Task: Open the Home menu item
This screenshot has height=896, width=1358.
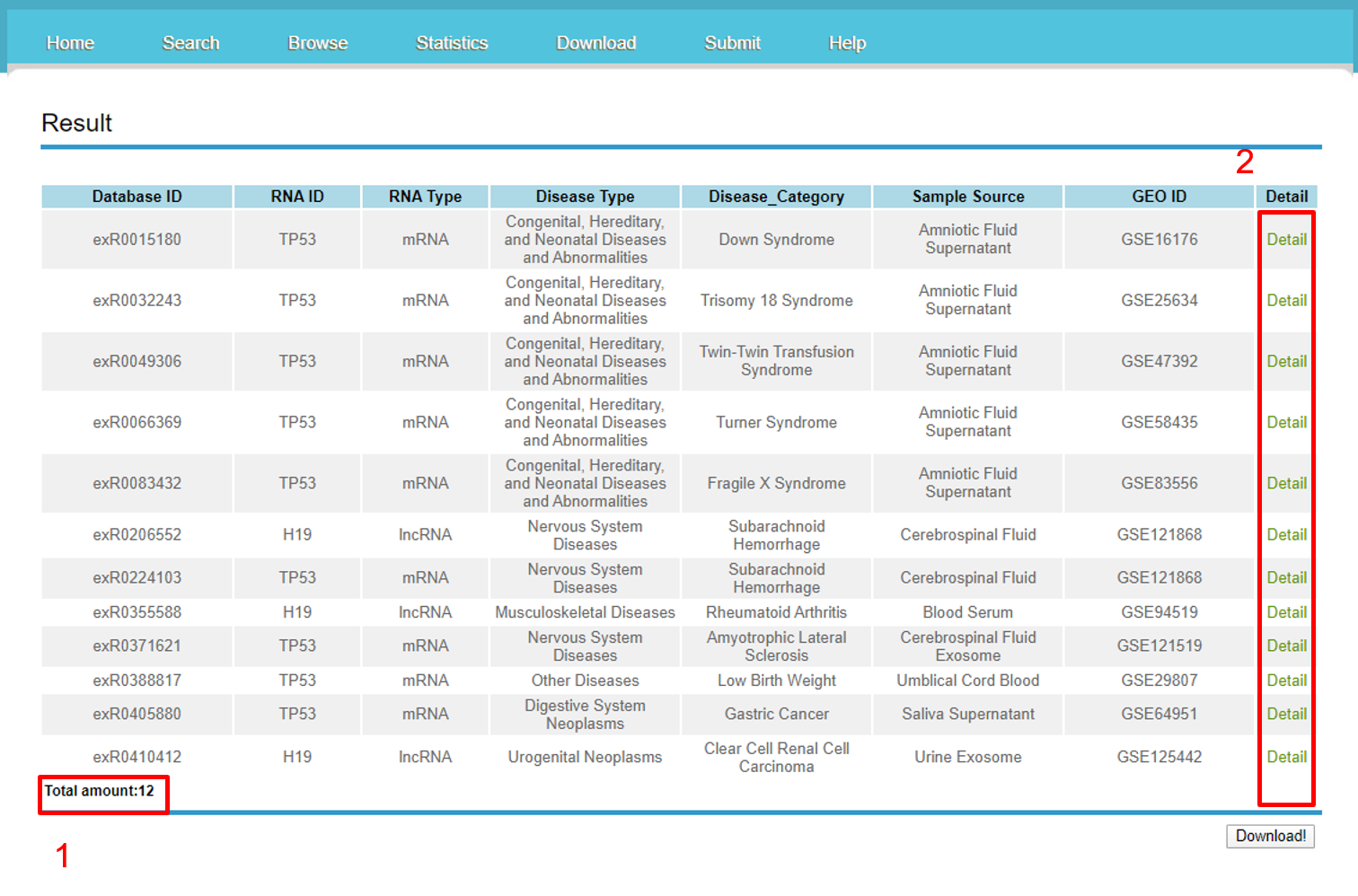Action: pos(70,43)
